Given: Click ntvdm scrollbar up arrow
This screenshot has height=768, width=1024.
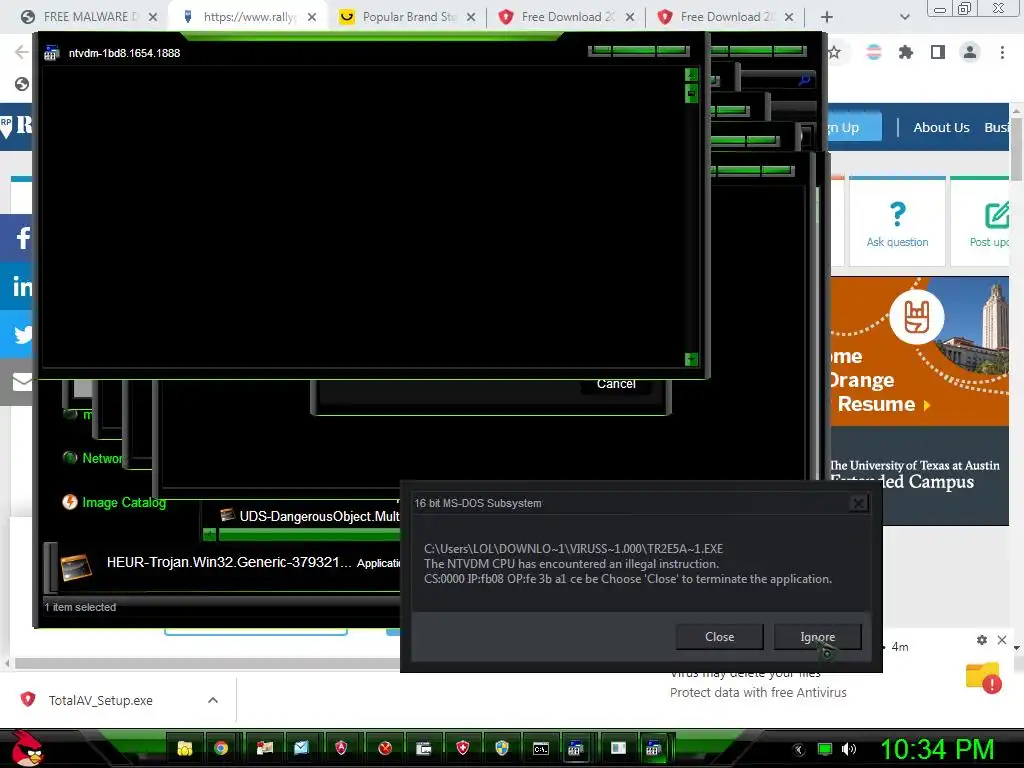Looking at the screenshot, I should (x=691, y=74).
